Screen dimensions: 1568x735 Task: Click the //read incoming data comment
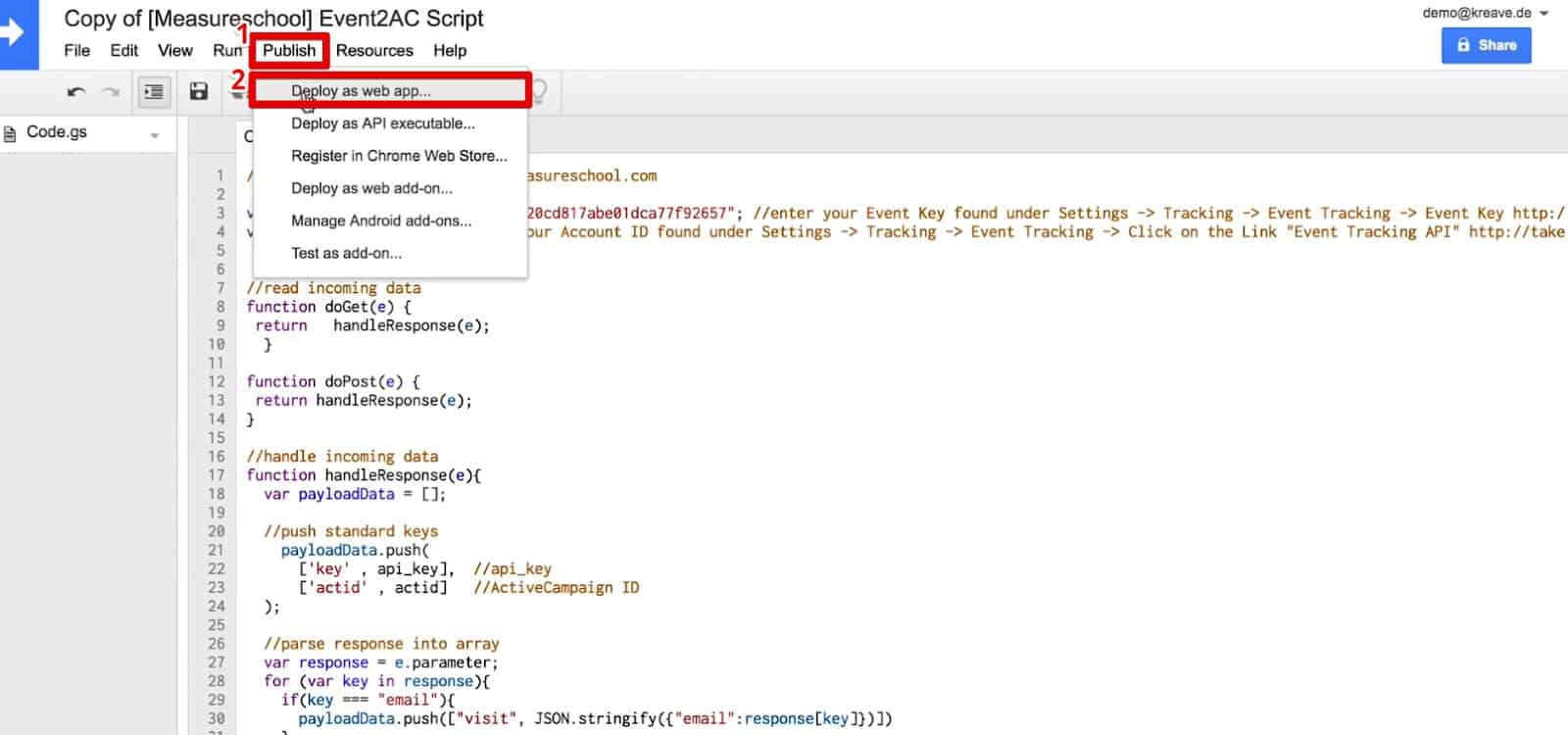(334, 288)
